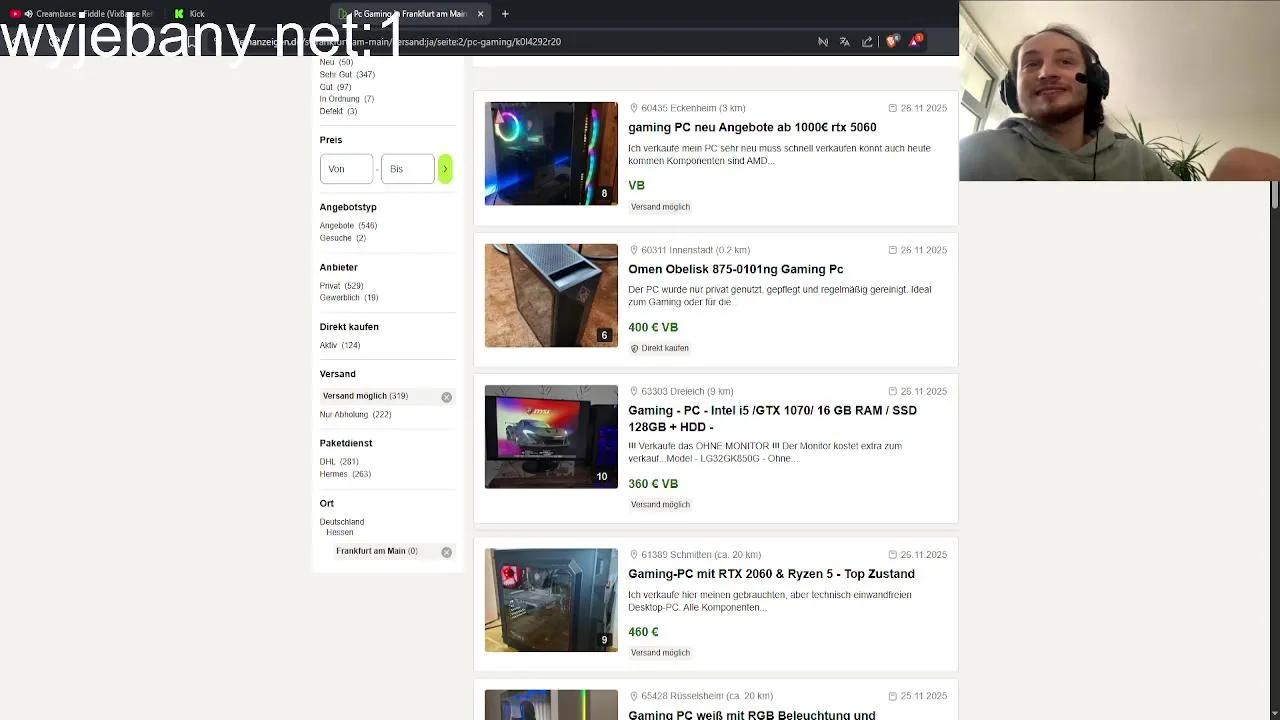Viewport: 1280px width, 720px height.
Task: Open thumbnail of Intel i5 GTX 1070 listing
Action: pos(551,437)
